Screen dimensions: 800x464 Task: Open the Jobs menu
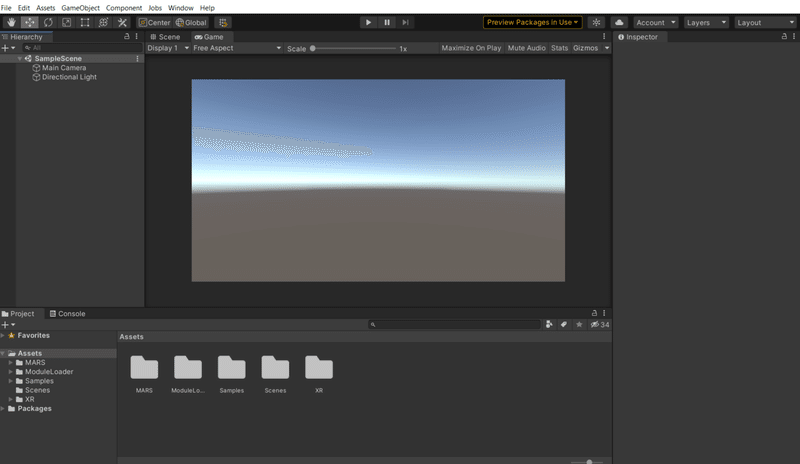tap(155, 8)
